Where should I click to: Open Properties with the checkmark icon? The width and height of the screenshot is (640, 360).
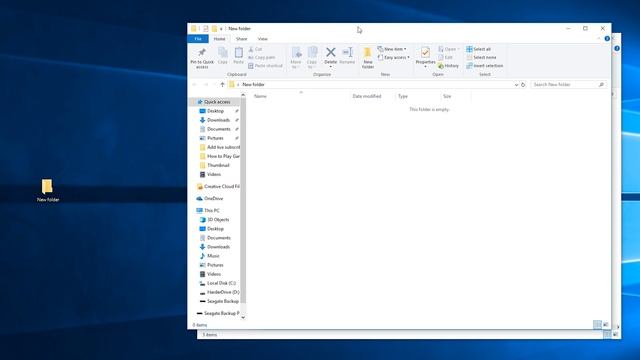425,52
